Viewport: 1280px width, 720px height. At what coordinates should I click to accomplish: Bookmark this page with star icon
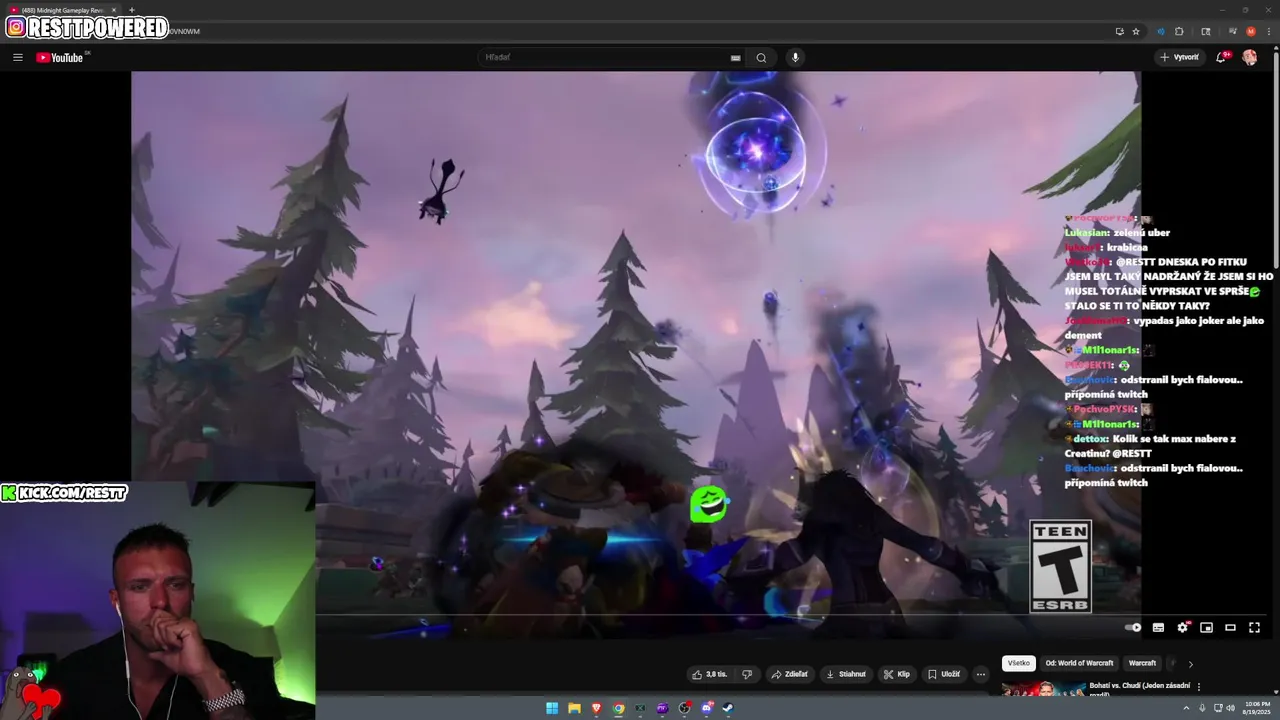tap(1136, 31)
